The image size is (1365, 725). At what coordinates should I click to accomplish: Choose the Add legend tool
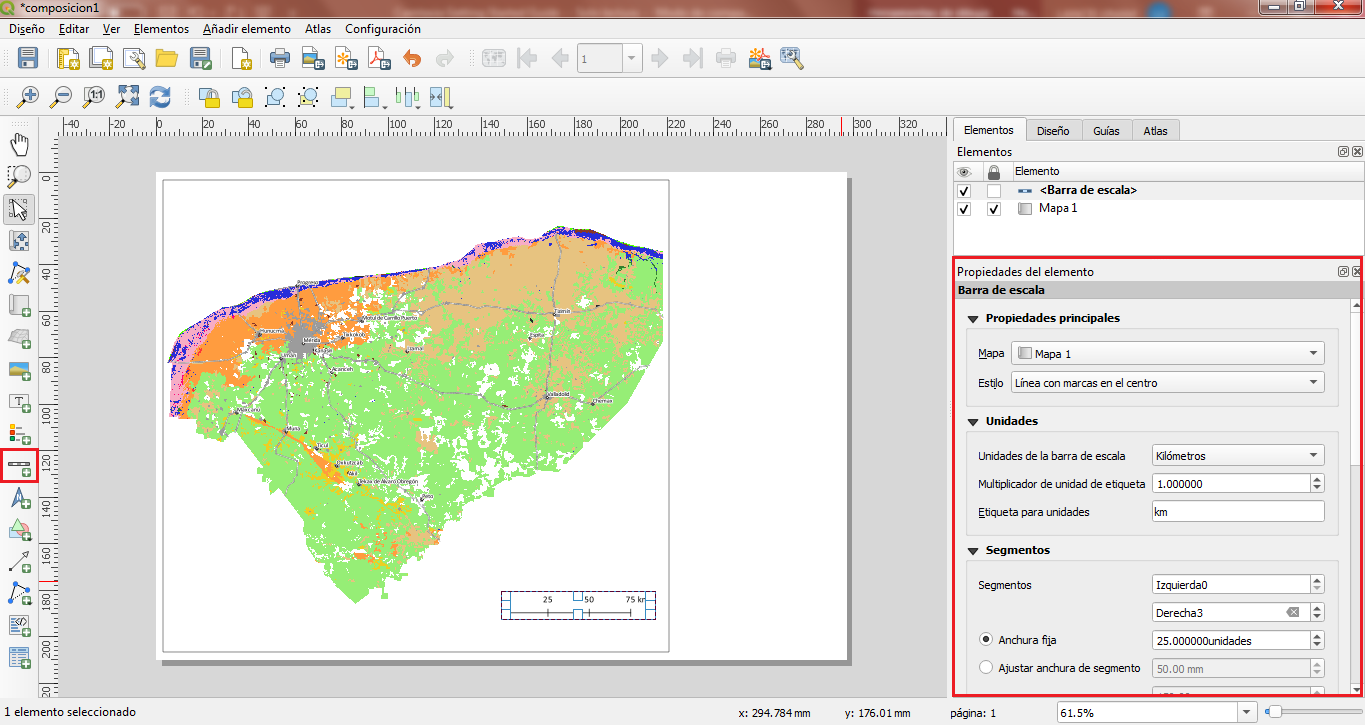(19, 434)
